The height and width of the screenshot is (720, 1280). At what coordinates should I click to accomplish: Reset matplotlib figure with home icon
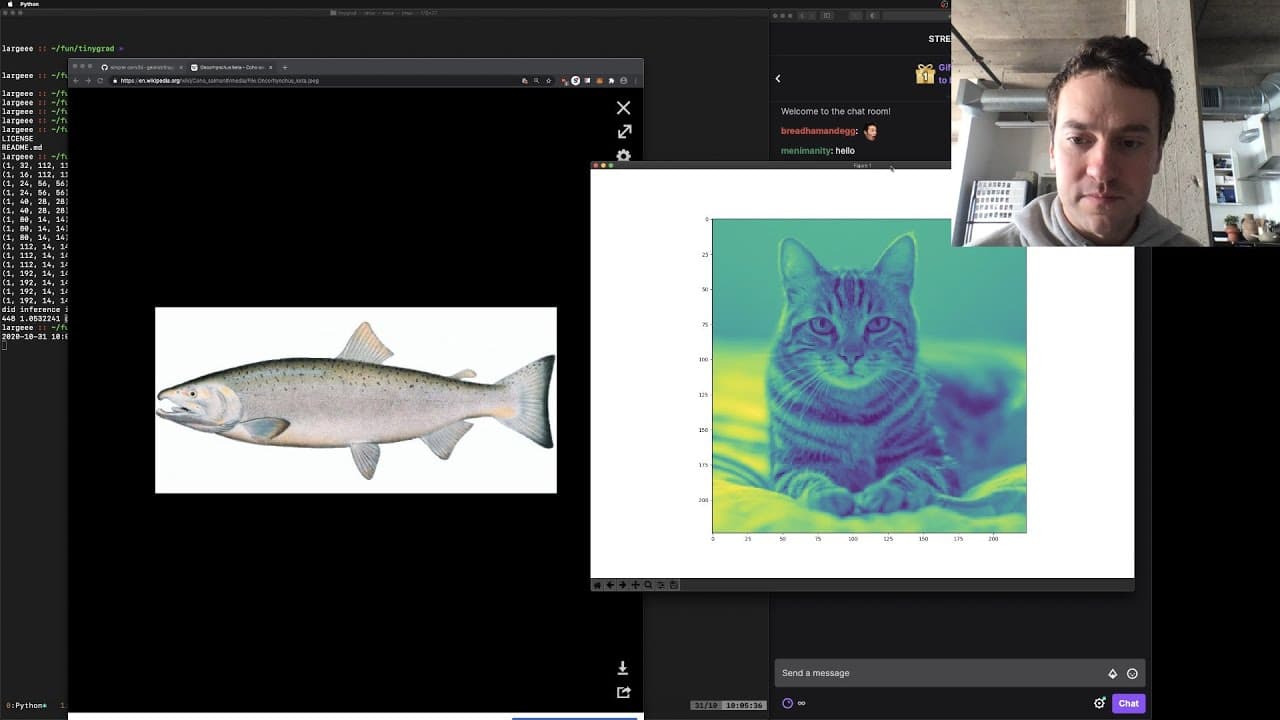pyautogui.click(x=597, y=585)
